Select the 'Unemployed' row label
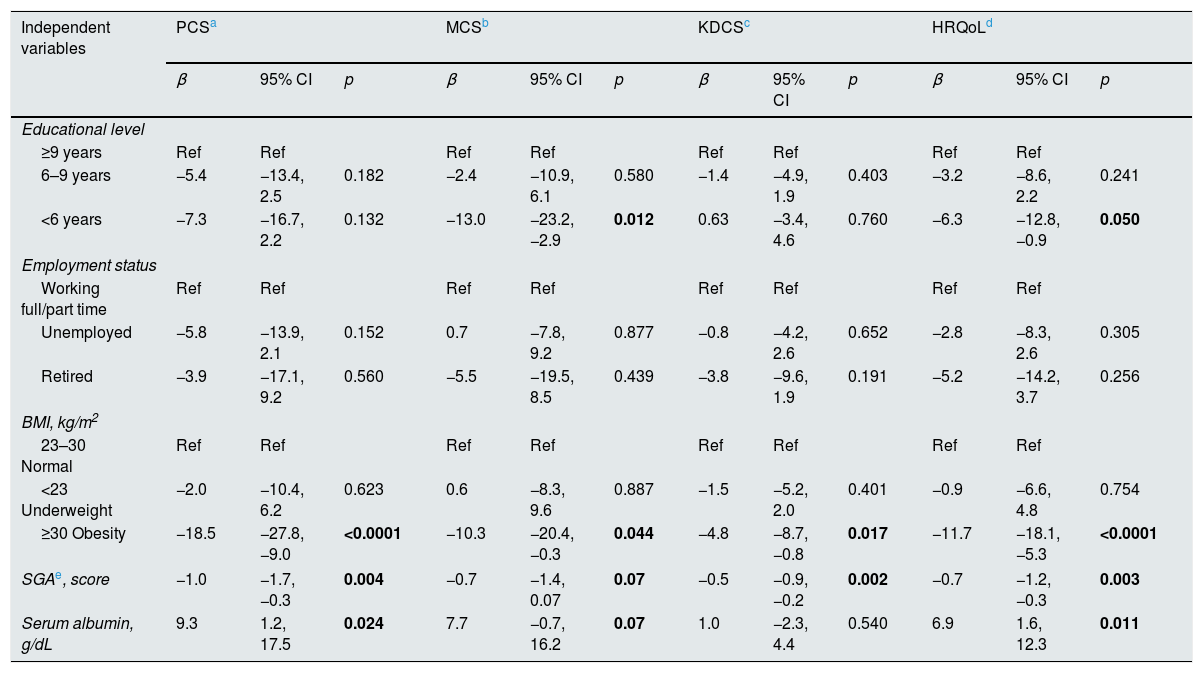Screen dimensions: 1203x673 pos(86,333)
